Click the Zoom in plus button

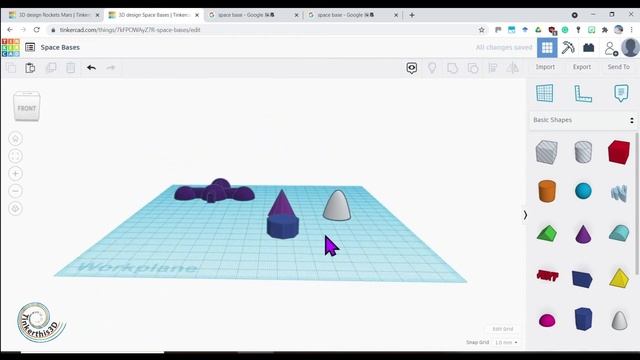coord(16,174)
